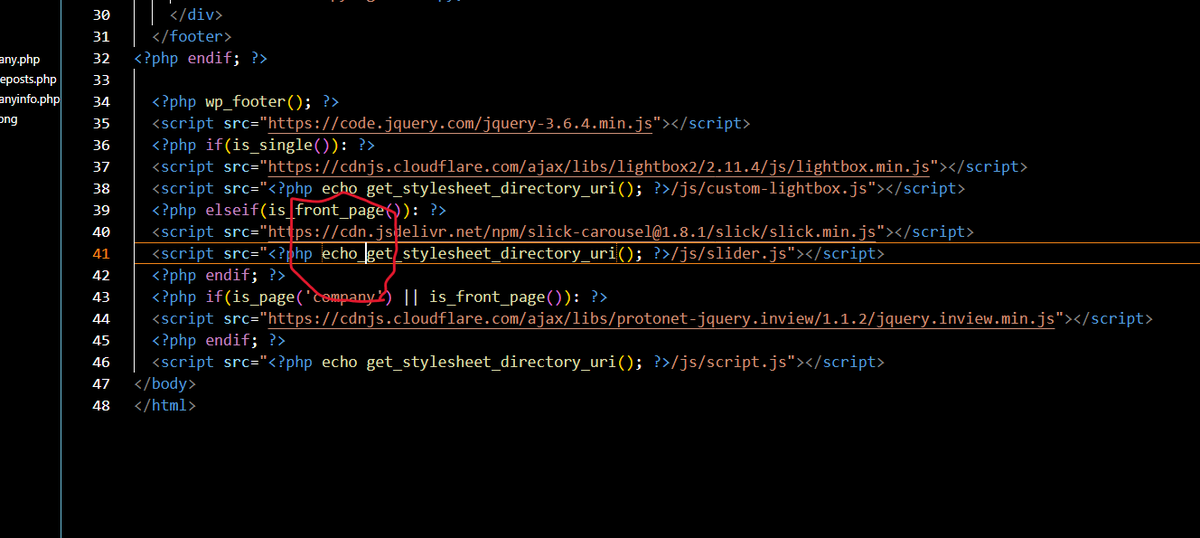This screenshot has height=538, width=1200.
Task: Click the jquery-3.6.4.min.js URL
Action: coord(462,124)
